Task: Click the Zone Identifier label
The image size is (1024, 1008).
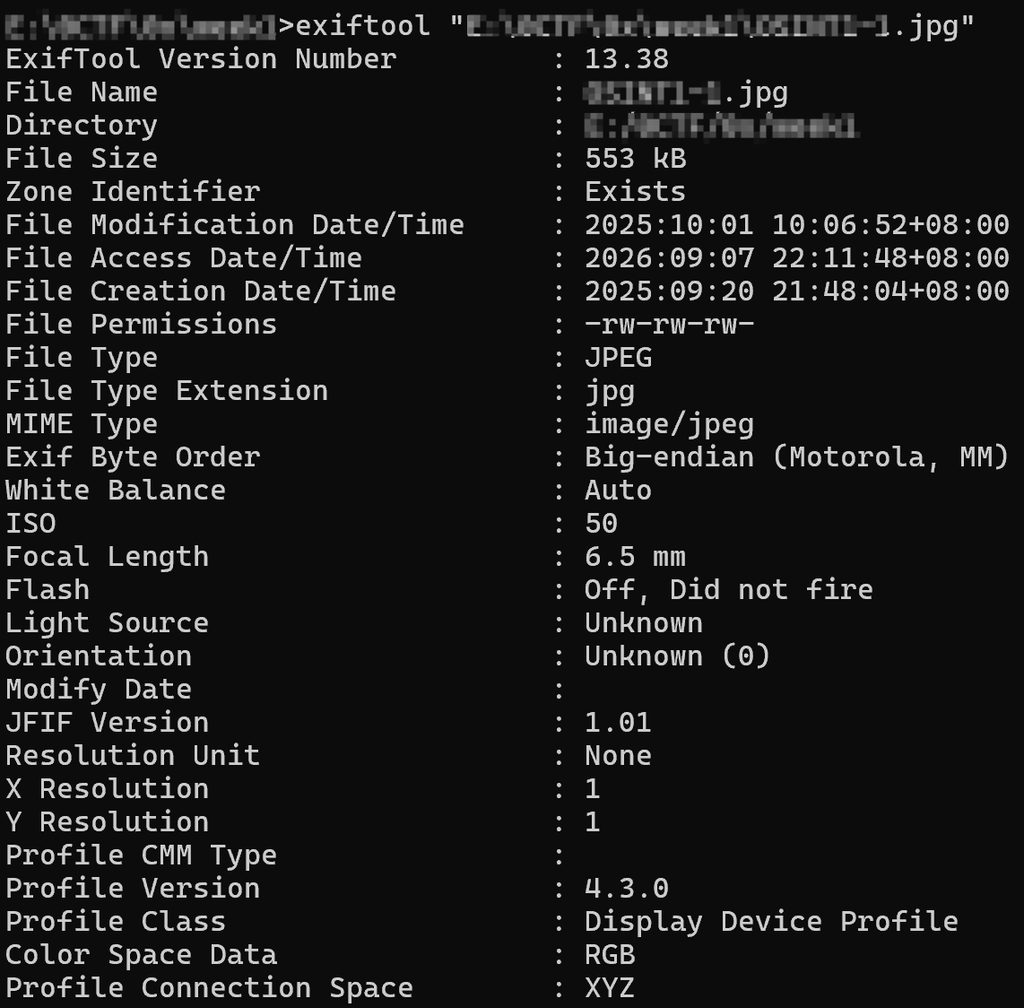Action: 133,192
